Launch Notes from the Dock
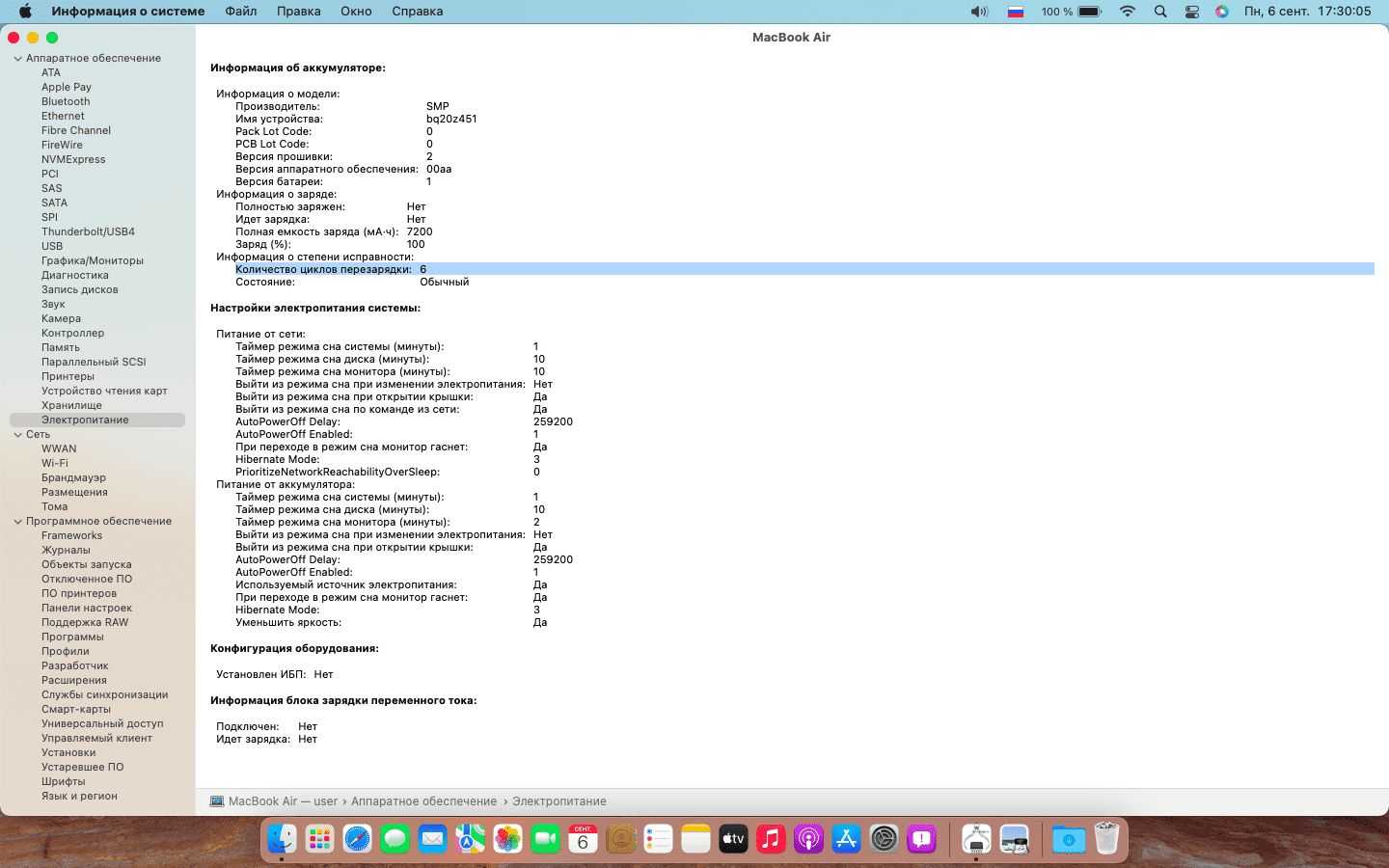 point(695,839)
